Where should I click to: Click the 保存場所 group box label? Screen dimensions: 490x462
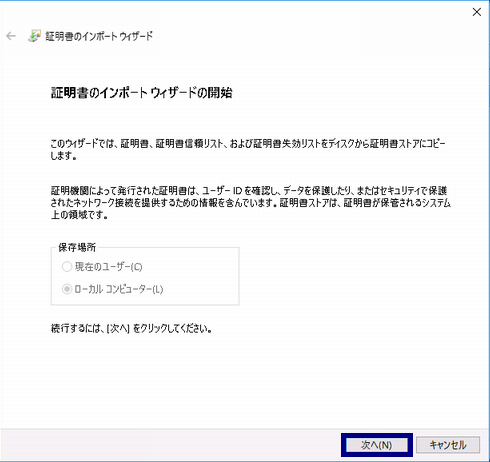[77, 247]
